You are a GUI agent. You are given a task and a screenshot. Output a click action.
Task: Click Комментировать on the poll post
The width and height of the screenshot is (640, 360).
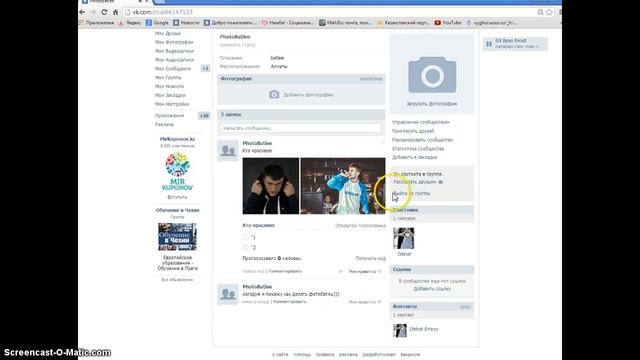(x=285, y=271)
